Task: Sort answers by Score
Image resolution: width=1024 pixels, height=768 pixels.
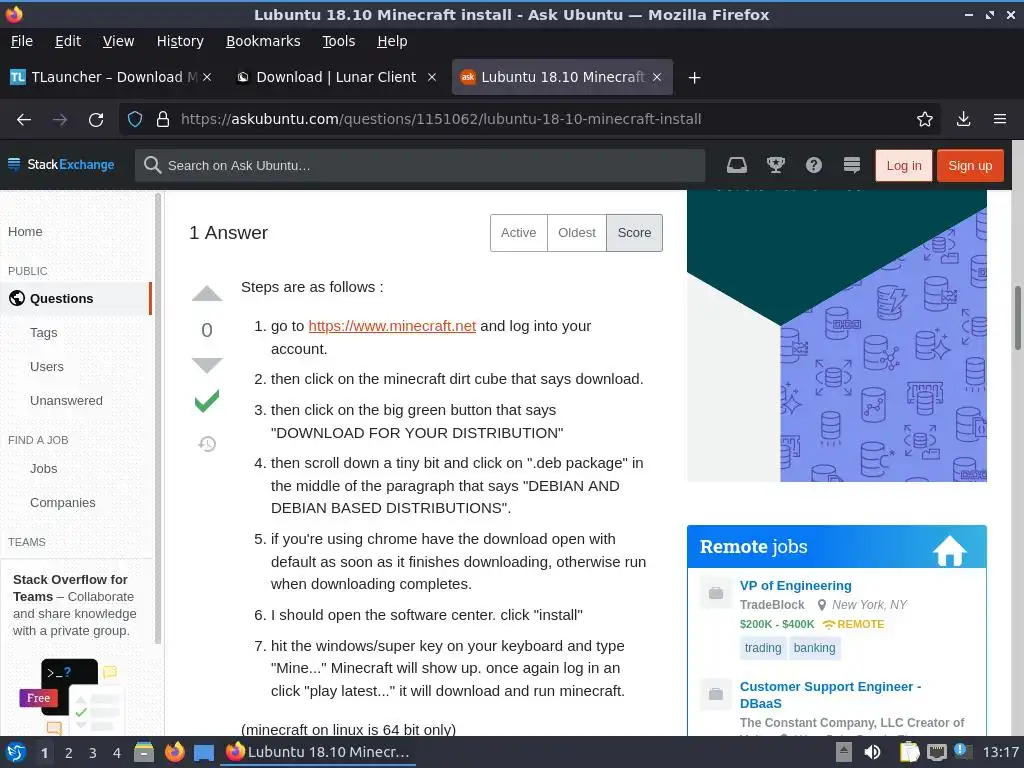Action: pyautogui.click(x=634, y=233)
